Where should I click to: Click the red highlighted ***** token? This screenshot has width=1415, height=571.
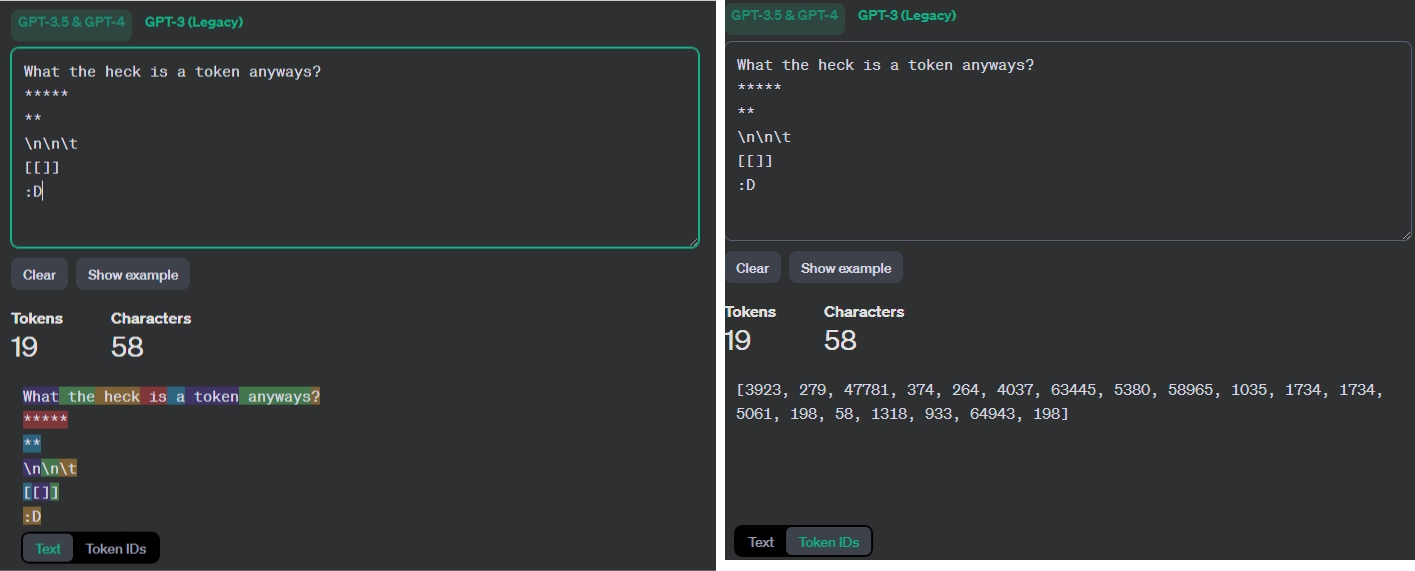tap(46, 420)
